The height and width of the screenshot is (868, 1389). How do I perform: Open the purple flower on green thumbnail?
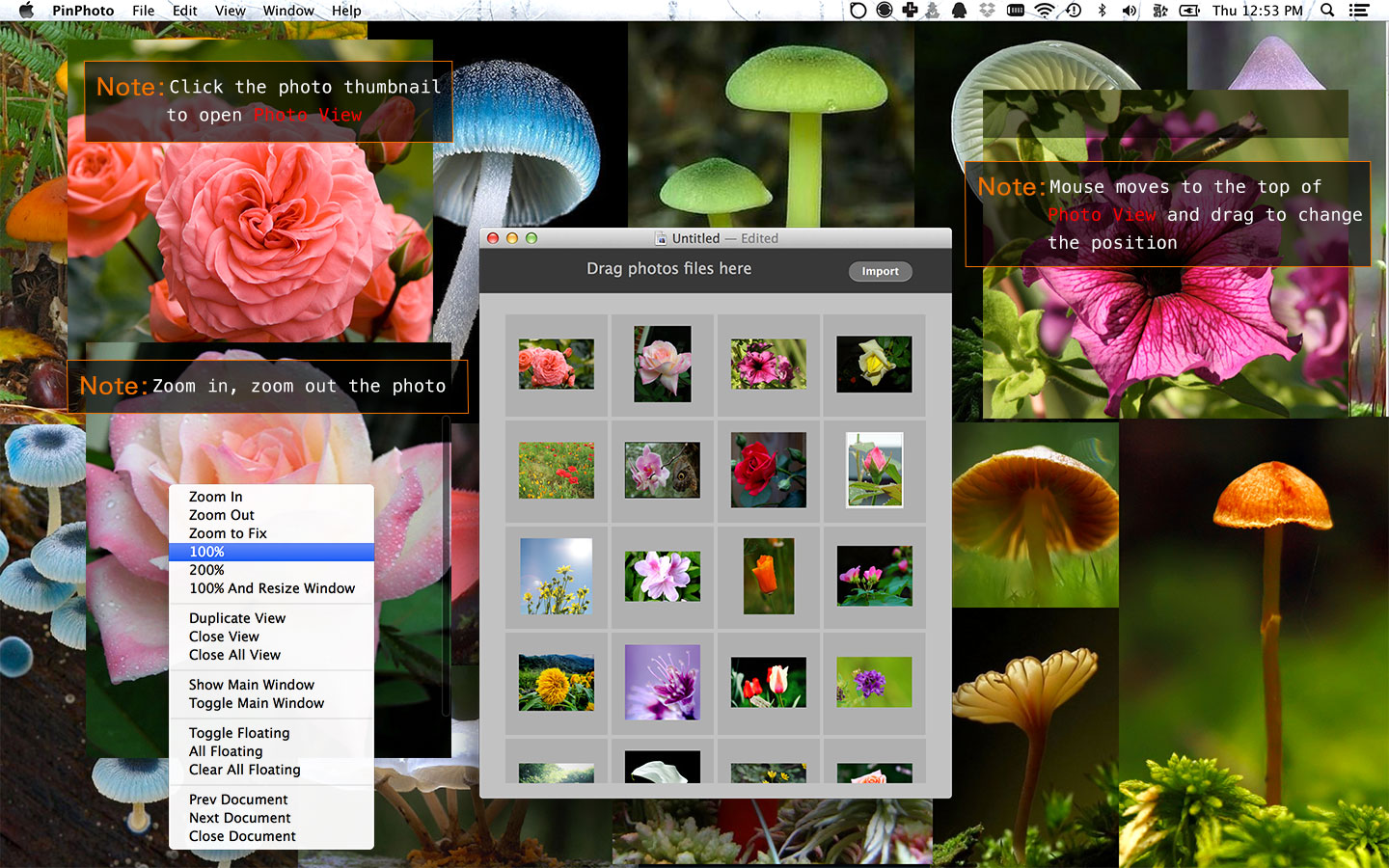click(874, 682)
